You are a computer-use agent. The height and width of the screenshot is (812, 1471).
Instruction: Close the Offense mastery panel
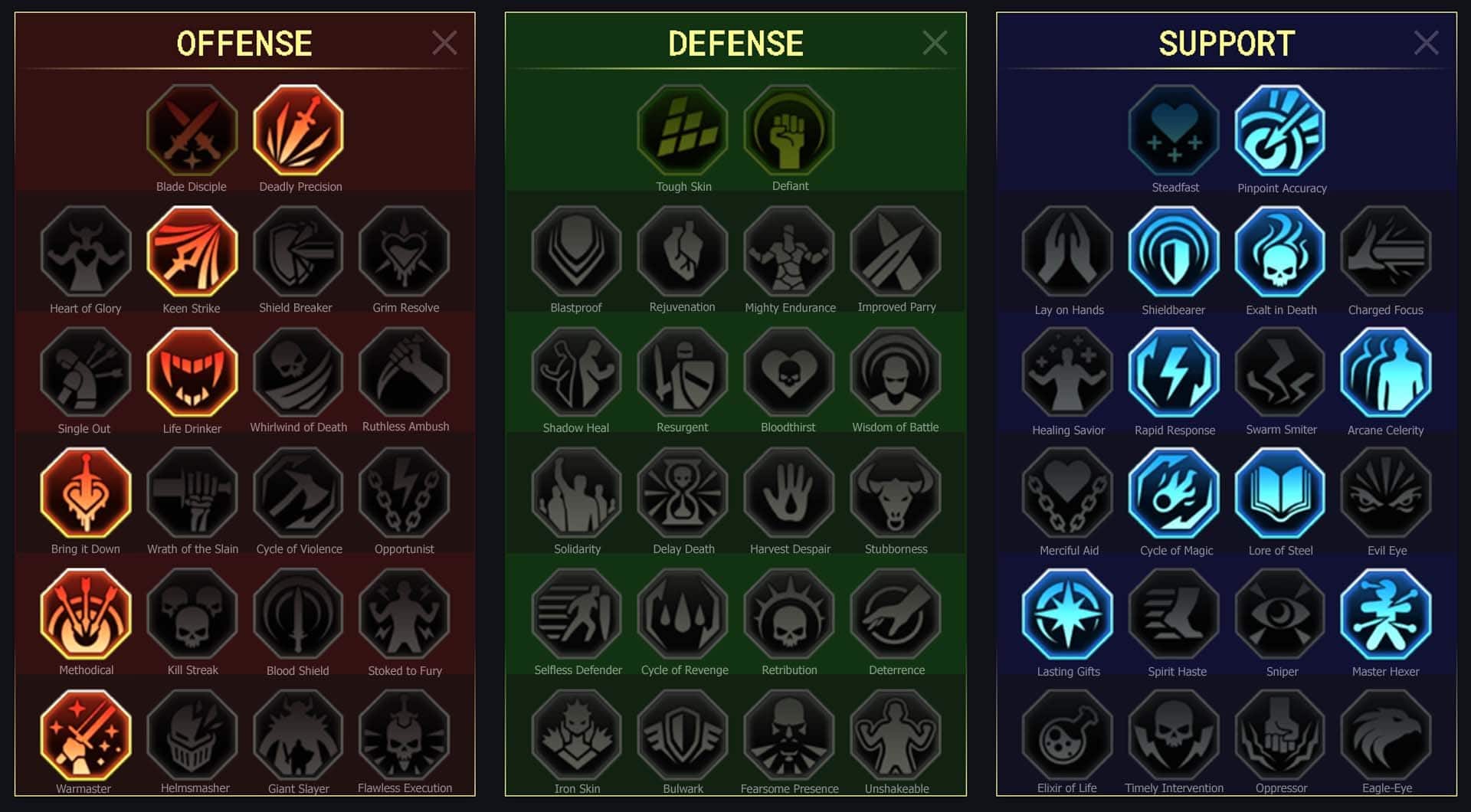click(x=444, y=43)
